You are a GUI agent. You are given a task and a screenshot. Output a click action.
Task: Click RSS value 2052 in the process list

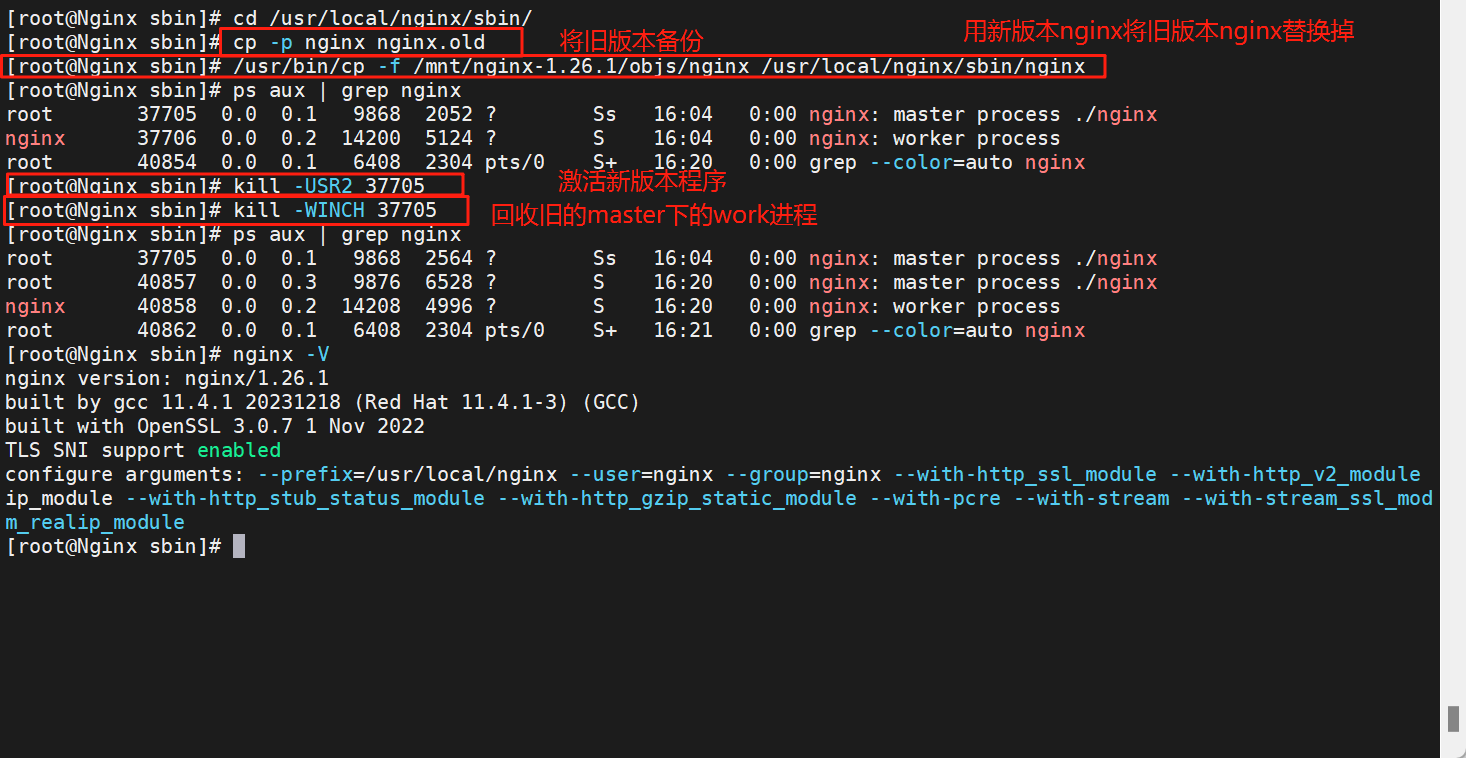click(x=449, y=114)
